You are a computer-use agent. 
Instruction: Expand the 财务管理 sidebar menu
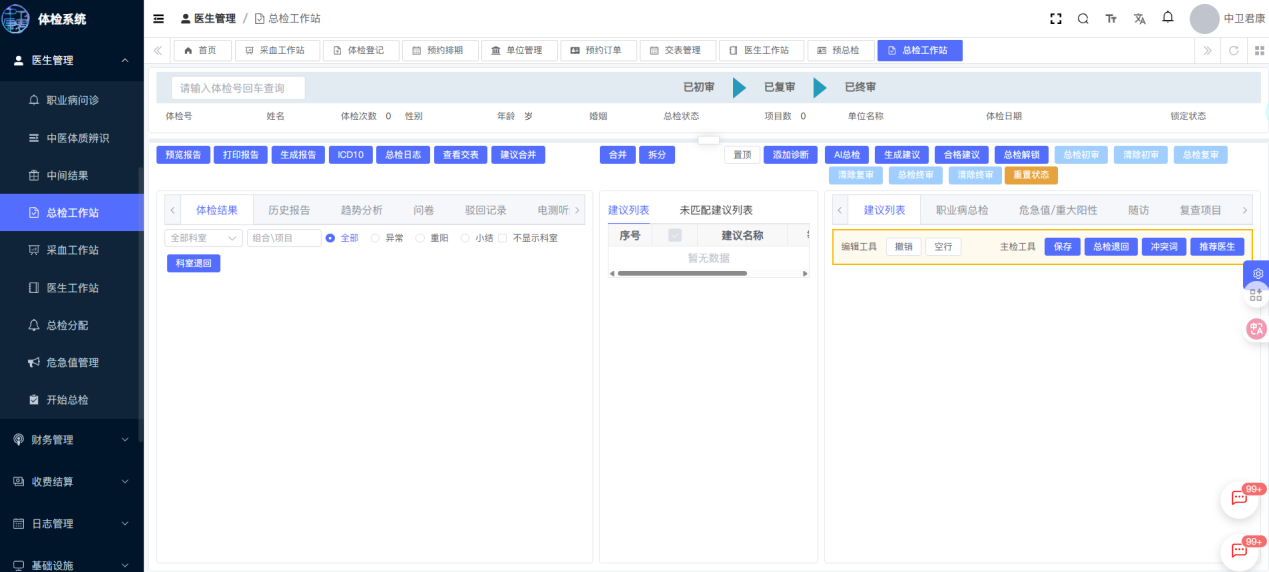[x=71, y=439]
